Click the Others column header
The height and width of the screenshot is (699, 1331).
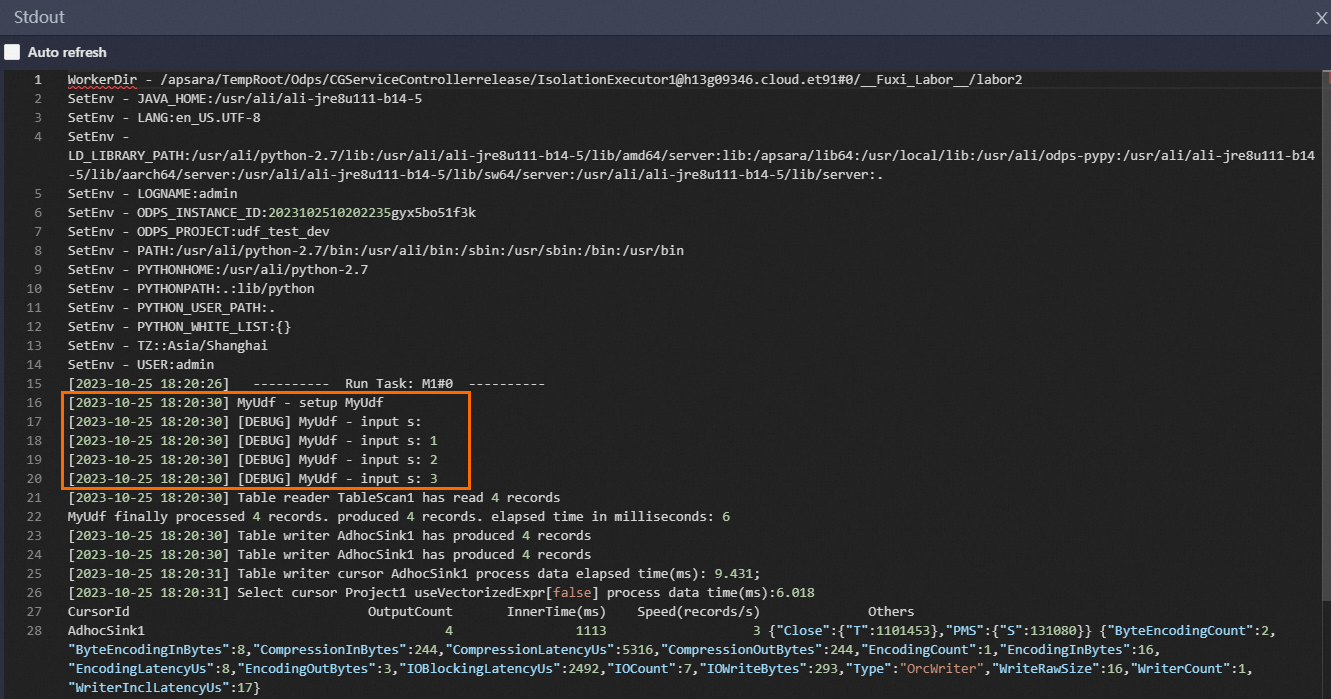tap(891, 612)
